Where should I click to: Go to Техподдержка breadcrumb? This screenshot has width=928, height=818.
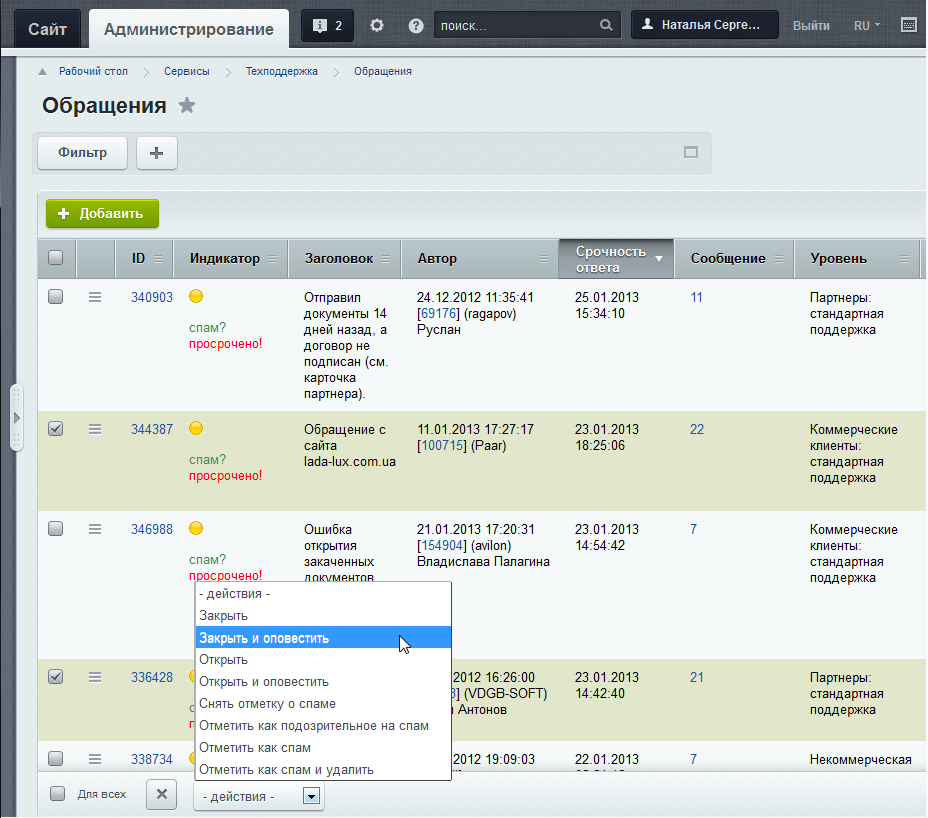coord(282,71)
